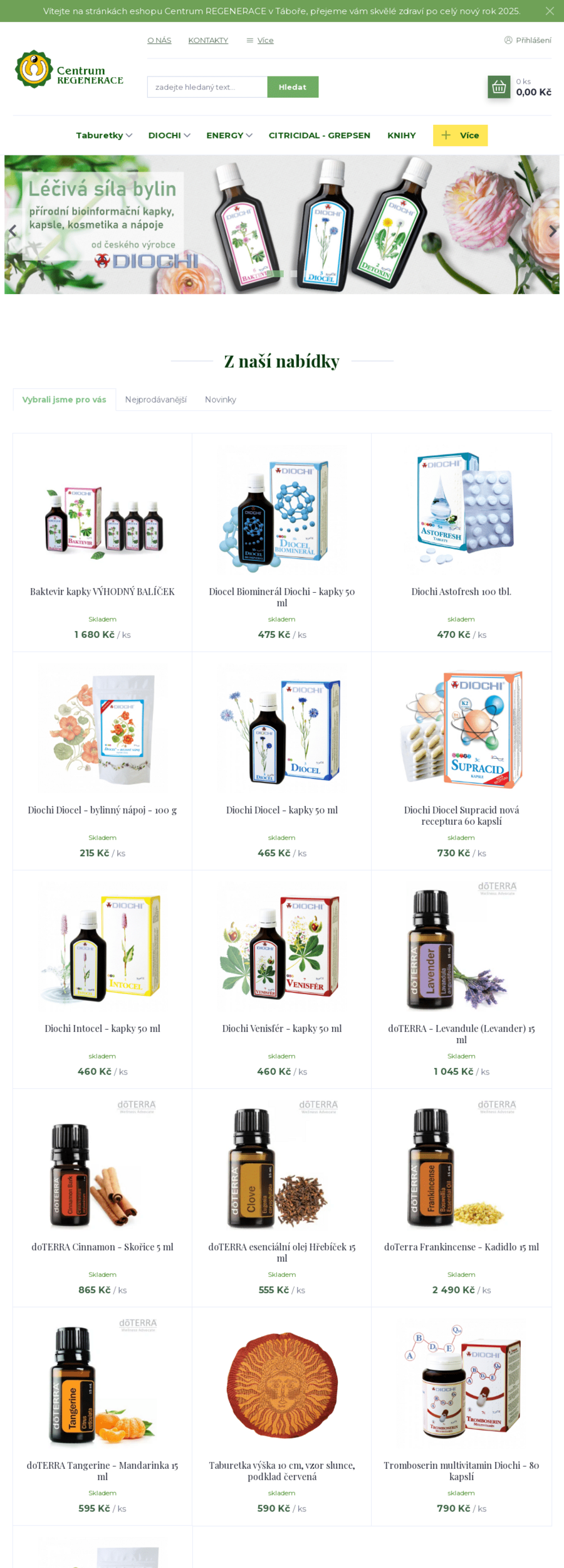Viewport: 564px width, 1568px height.
Task: Switch to the Nejprodávanější tab
Action: (x=156, y=400)
